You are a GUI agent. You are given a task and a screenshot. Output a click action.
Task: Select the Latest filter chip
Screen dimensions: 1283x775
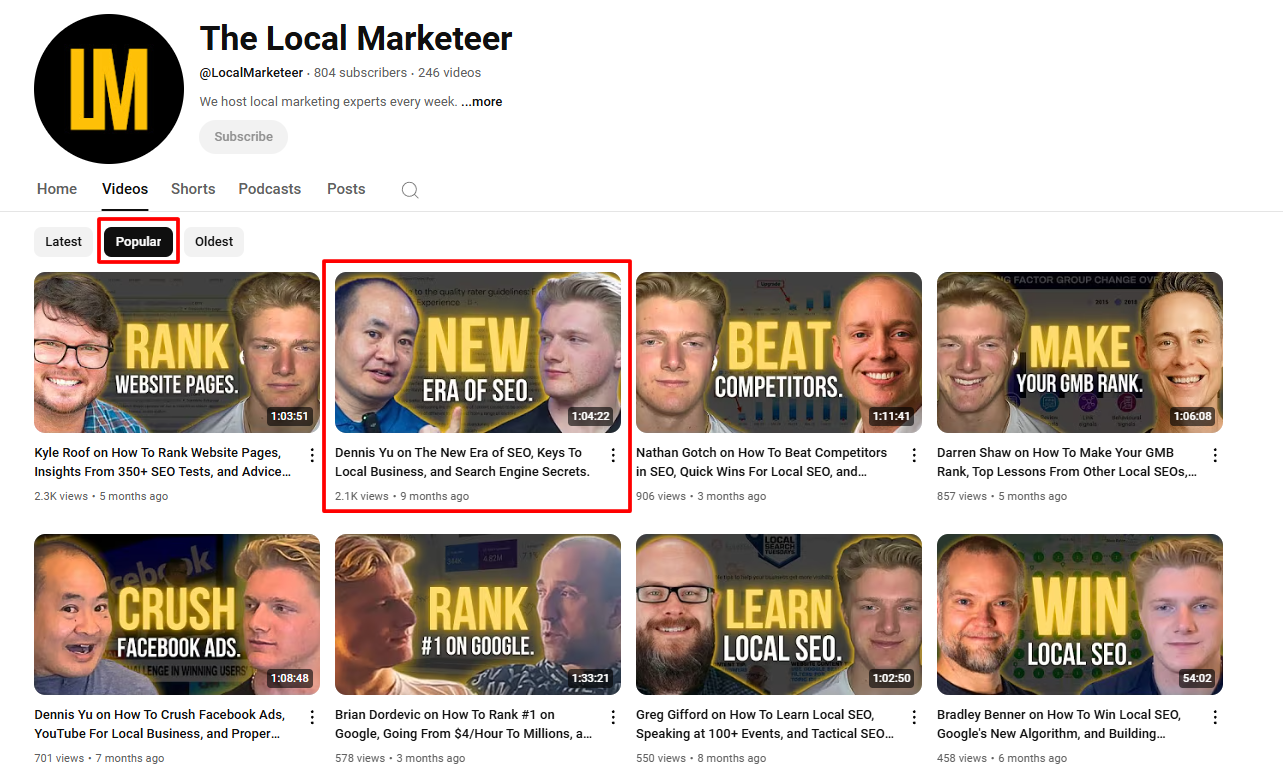click(63, 241)
